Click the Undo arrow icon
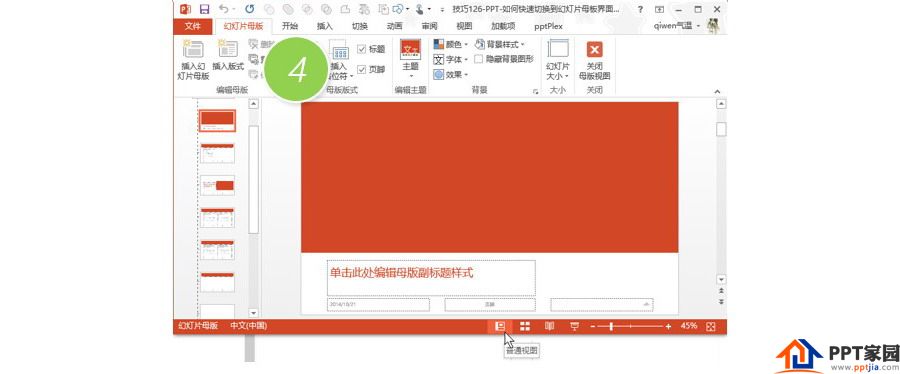The height and width of the screenshot is (374, 900). coord(223,9)
